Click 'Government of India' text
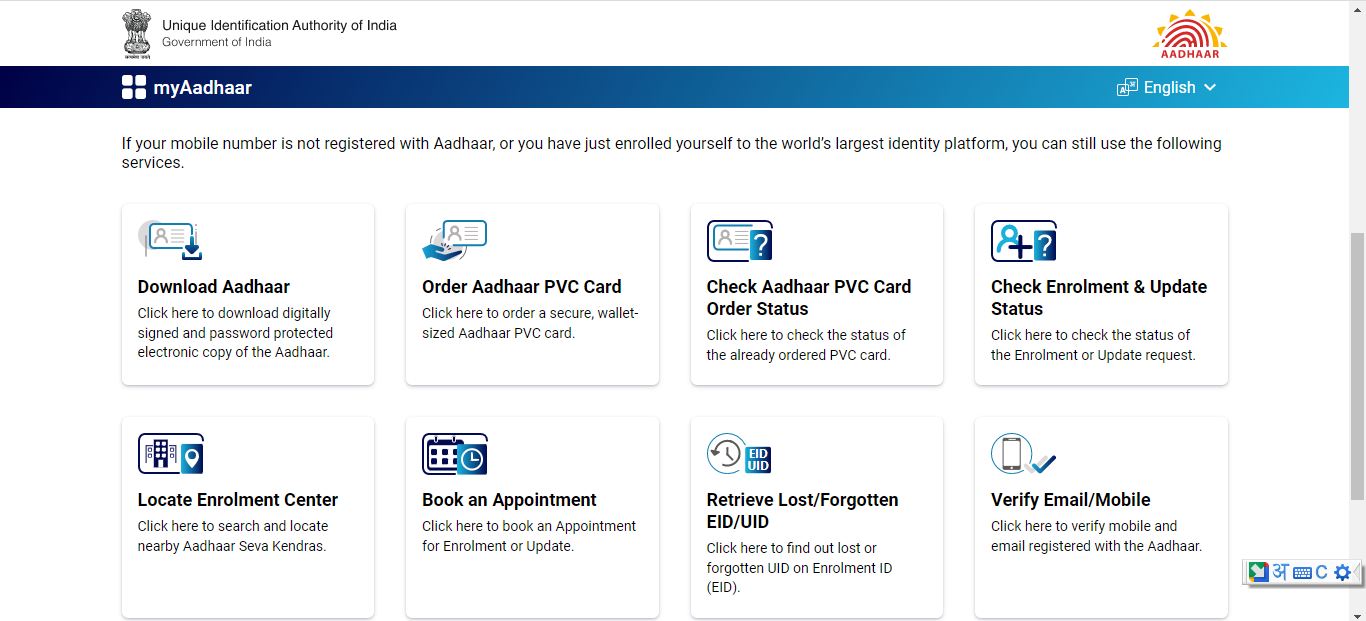Image resolution: width=1366 pixels, height=621 pixels. 216,42
